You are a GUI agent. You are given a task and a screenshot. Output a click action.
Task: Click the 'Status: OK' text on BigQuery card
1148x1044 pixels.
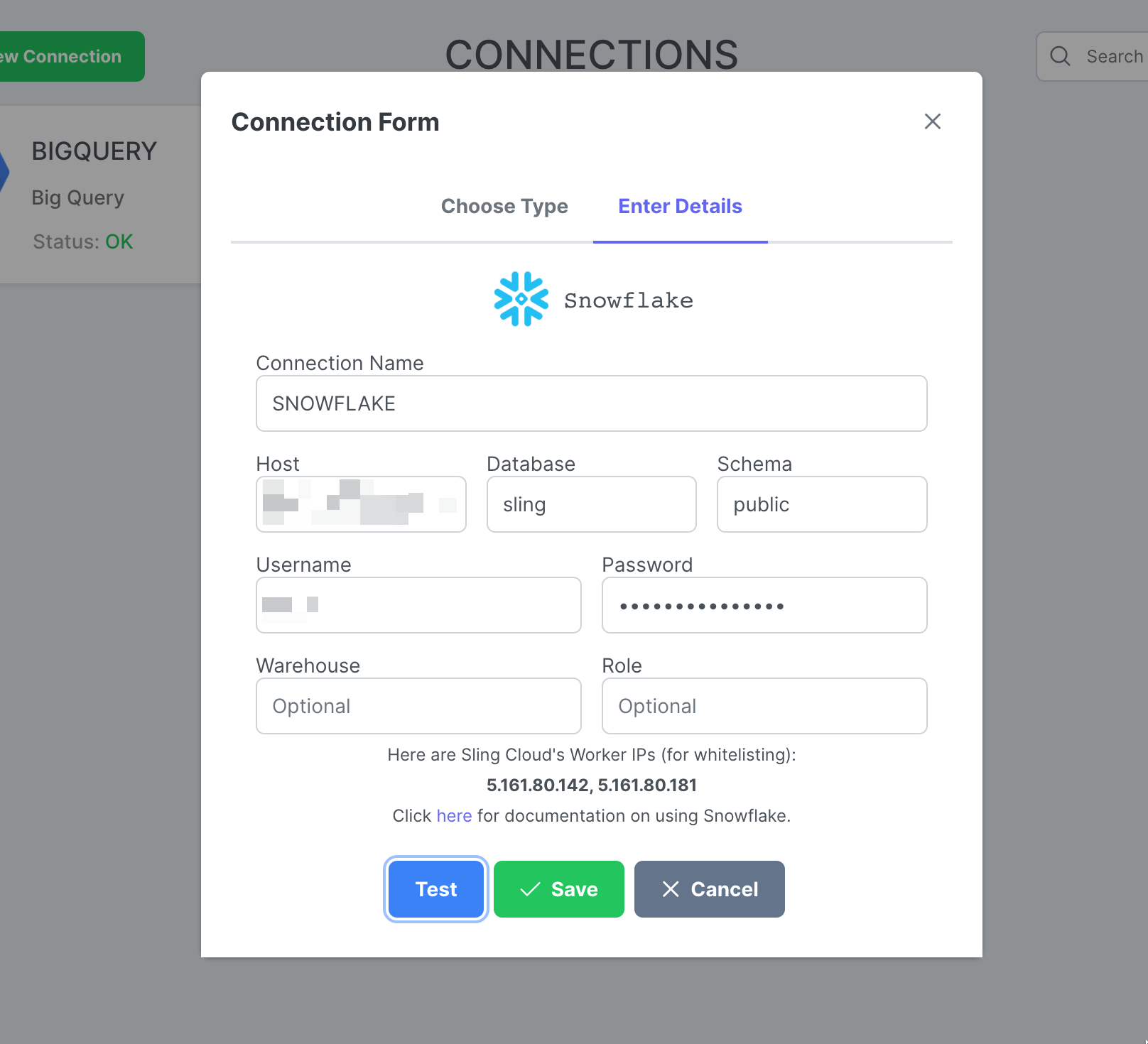[82, 241]
